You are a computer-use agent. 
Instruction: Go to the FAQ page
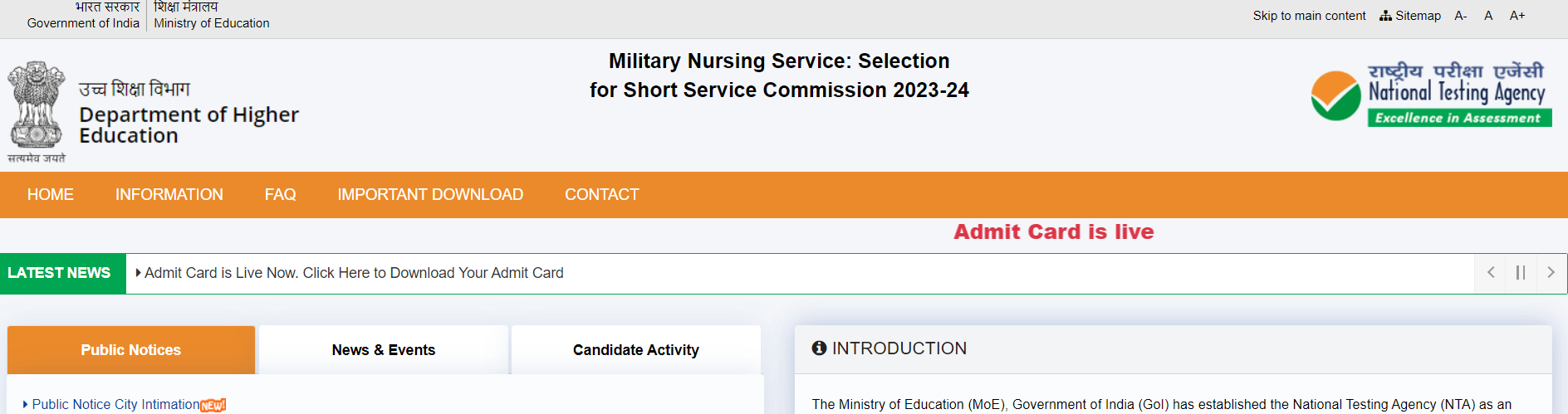click(281, 195)
